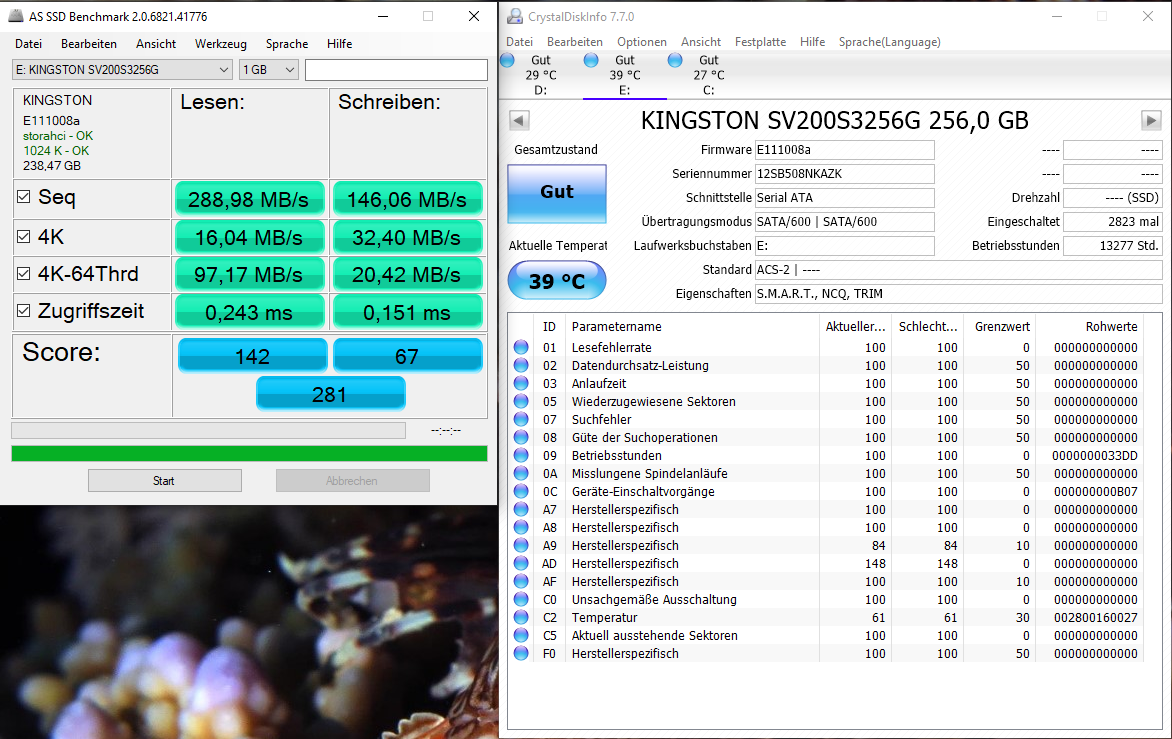
Task: Click the green overall progress bar
Action: [249, 454]
